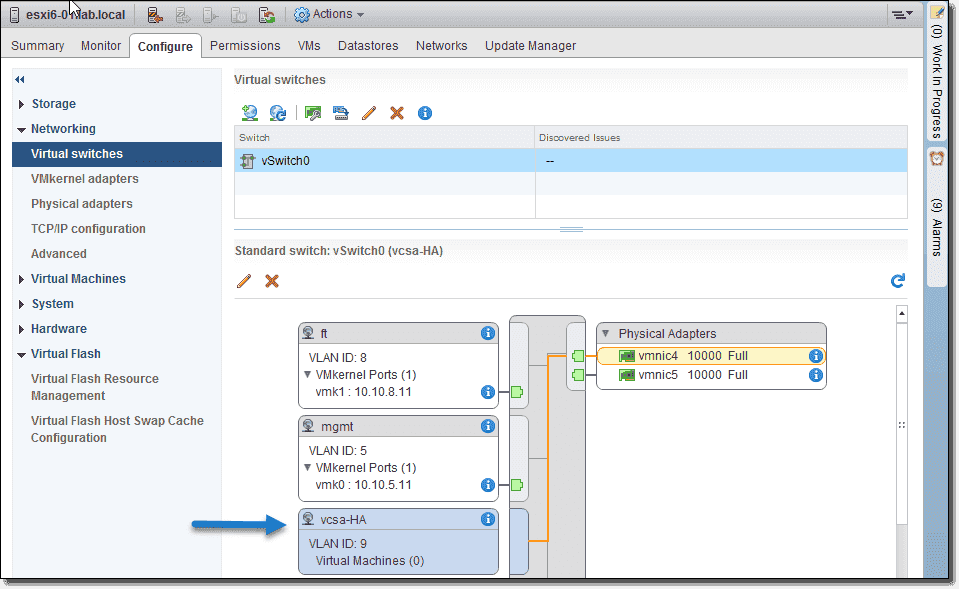This screenshot has width=959, height=589.
Task: Open Virtual Flash Host Swap Cache Configuration
Action: (117, 430)
